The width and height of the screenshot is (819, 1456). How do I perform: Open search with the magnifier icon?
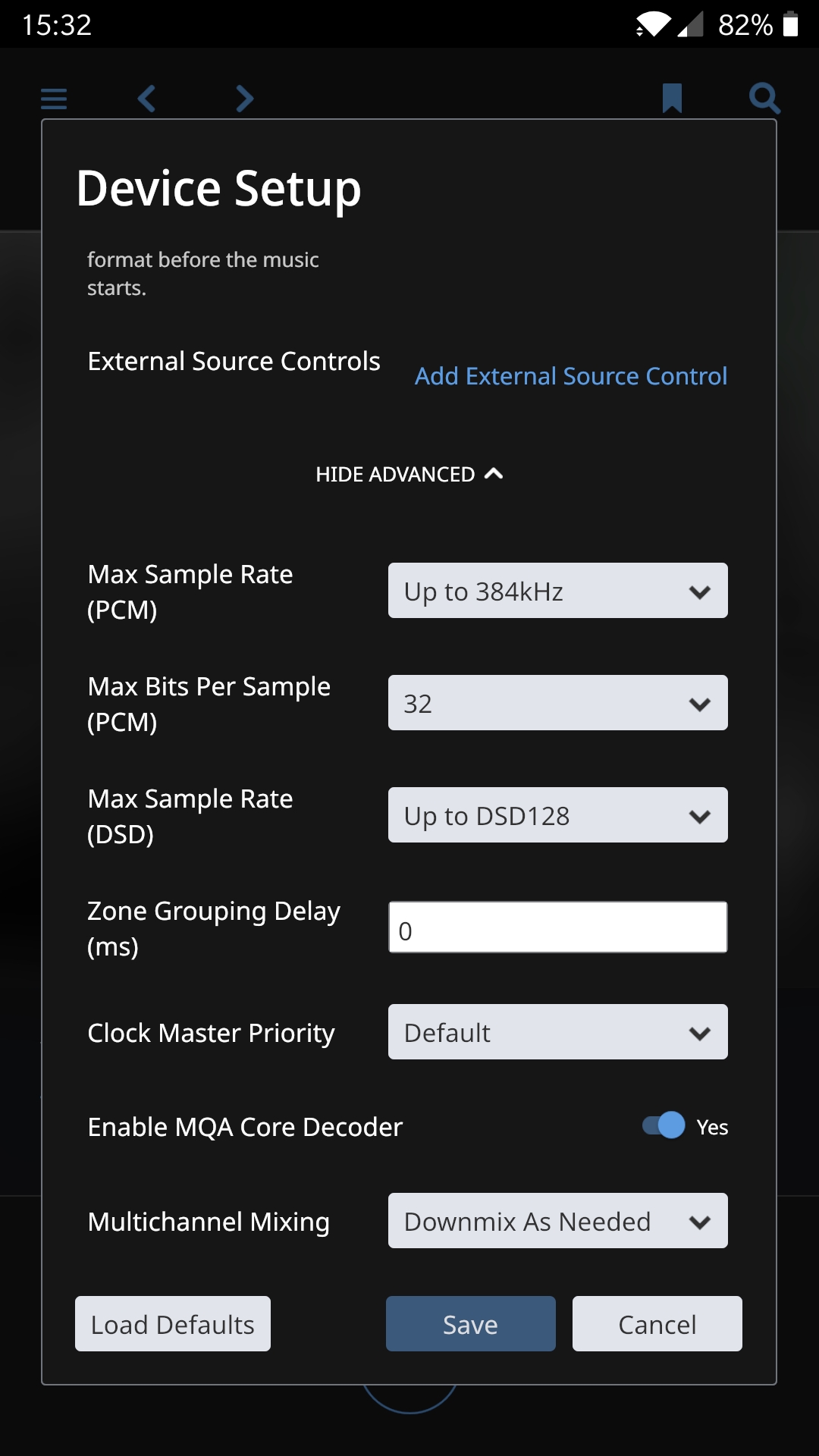764,99
